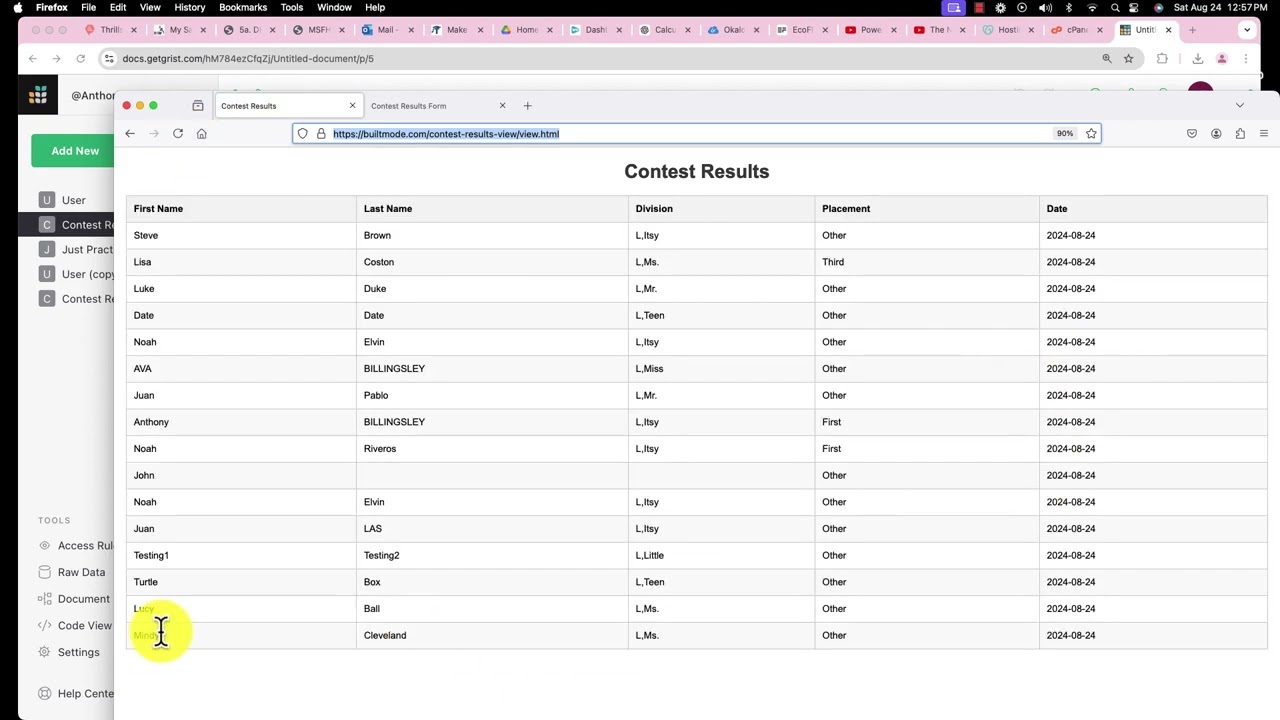Click the Chrome address bar URL
This screenshot has width=1280, height=720.
pos(248,58)
